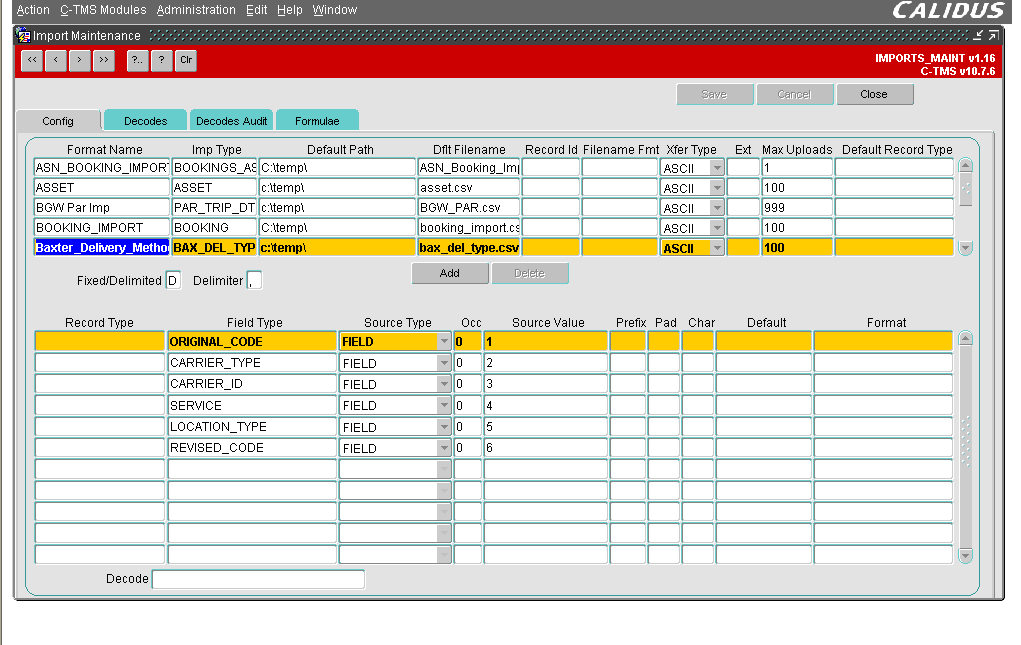
Task: Click the ORIGINAL_CODE field type cell
Action: pos(252,342)
